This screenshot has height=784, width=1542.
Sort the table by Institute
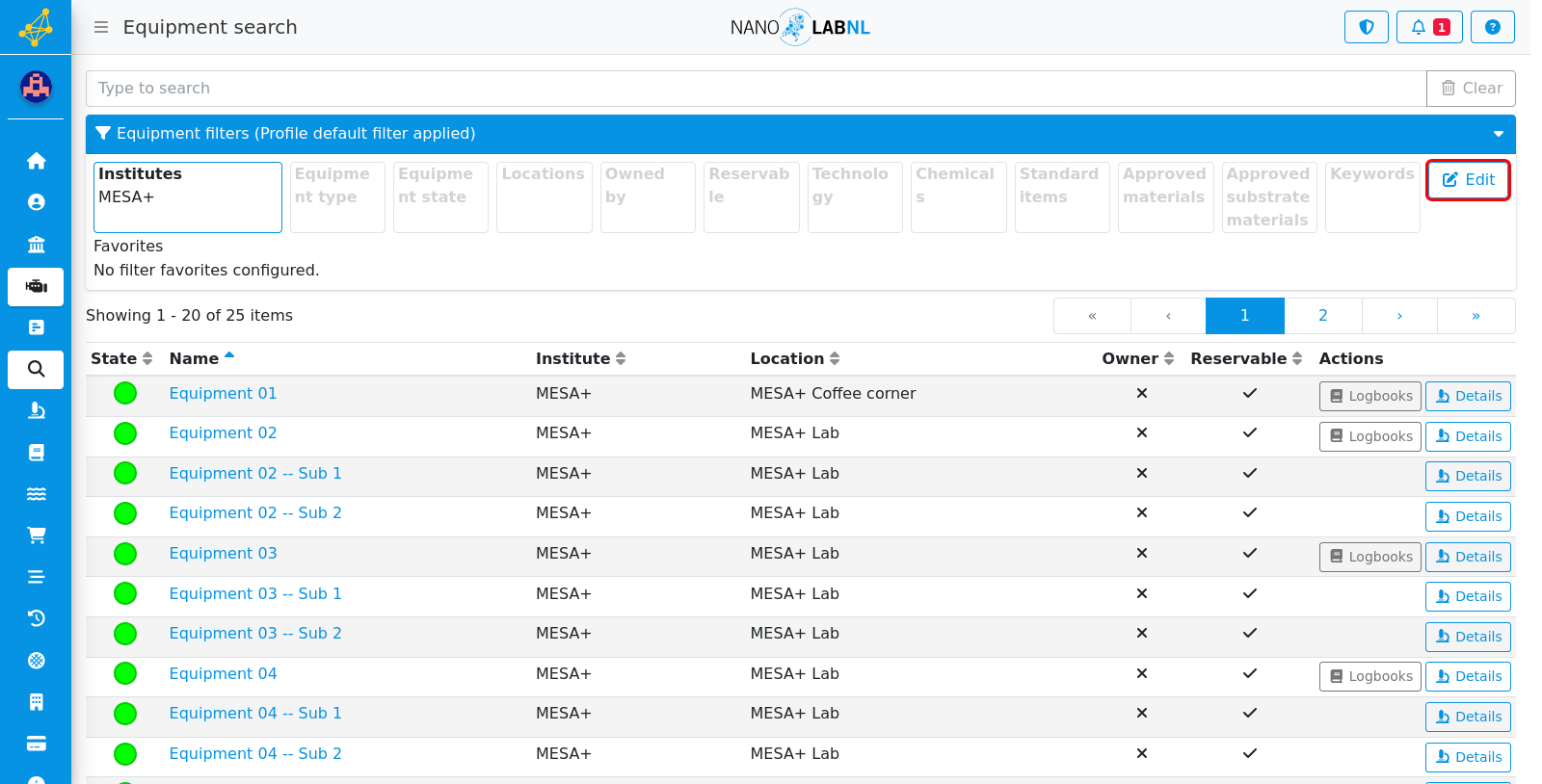581,358
